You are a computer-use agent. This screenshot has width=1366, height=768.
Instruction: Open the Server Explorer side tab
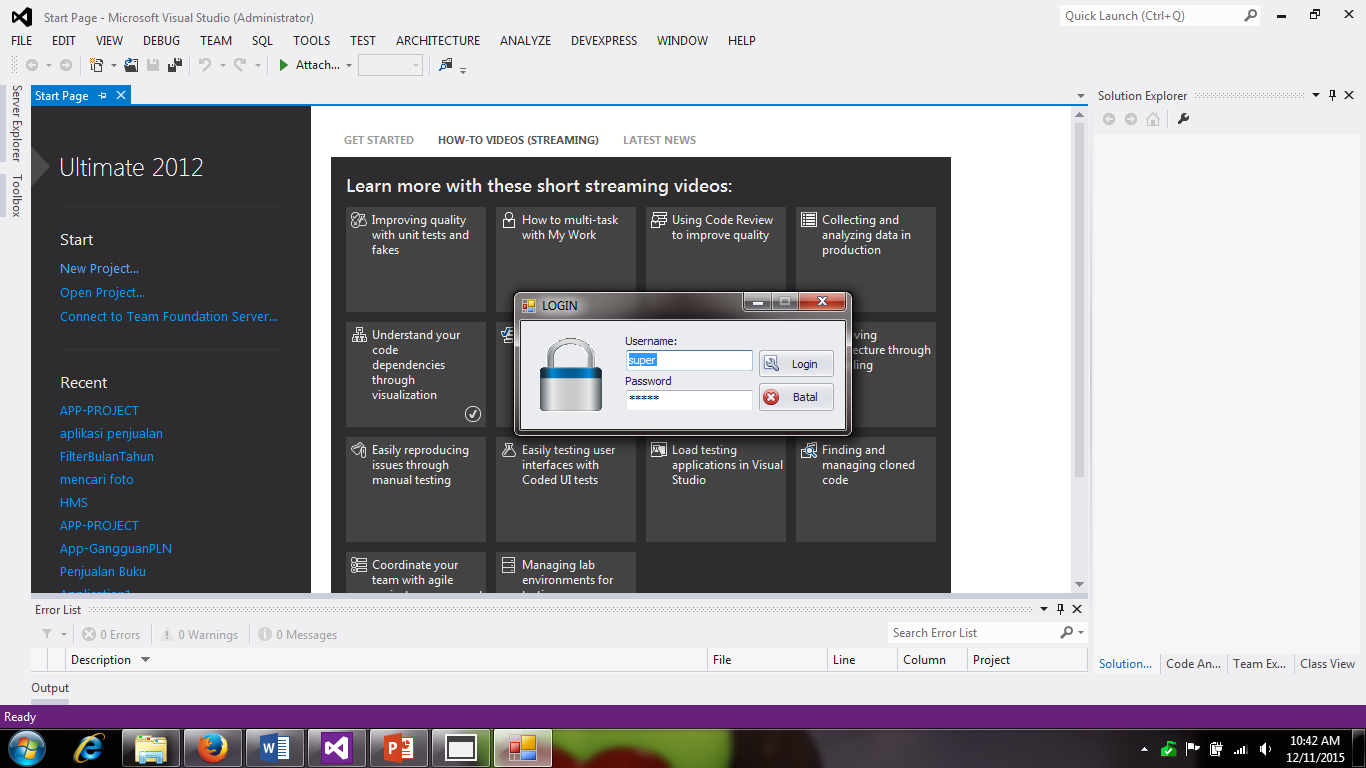(x=16, y=123)
